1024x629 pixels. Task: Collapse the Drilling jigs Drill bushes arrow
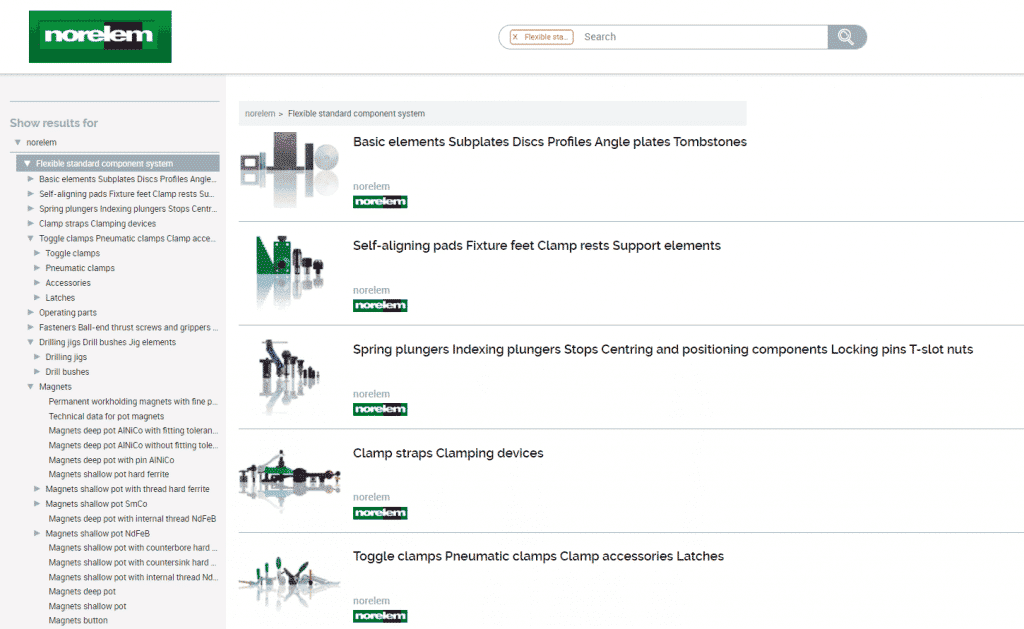pos(30,342)
